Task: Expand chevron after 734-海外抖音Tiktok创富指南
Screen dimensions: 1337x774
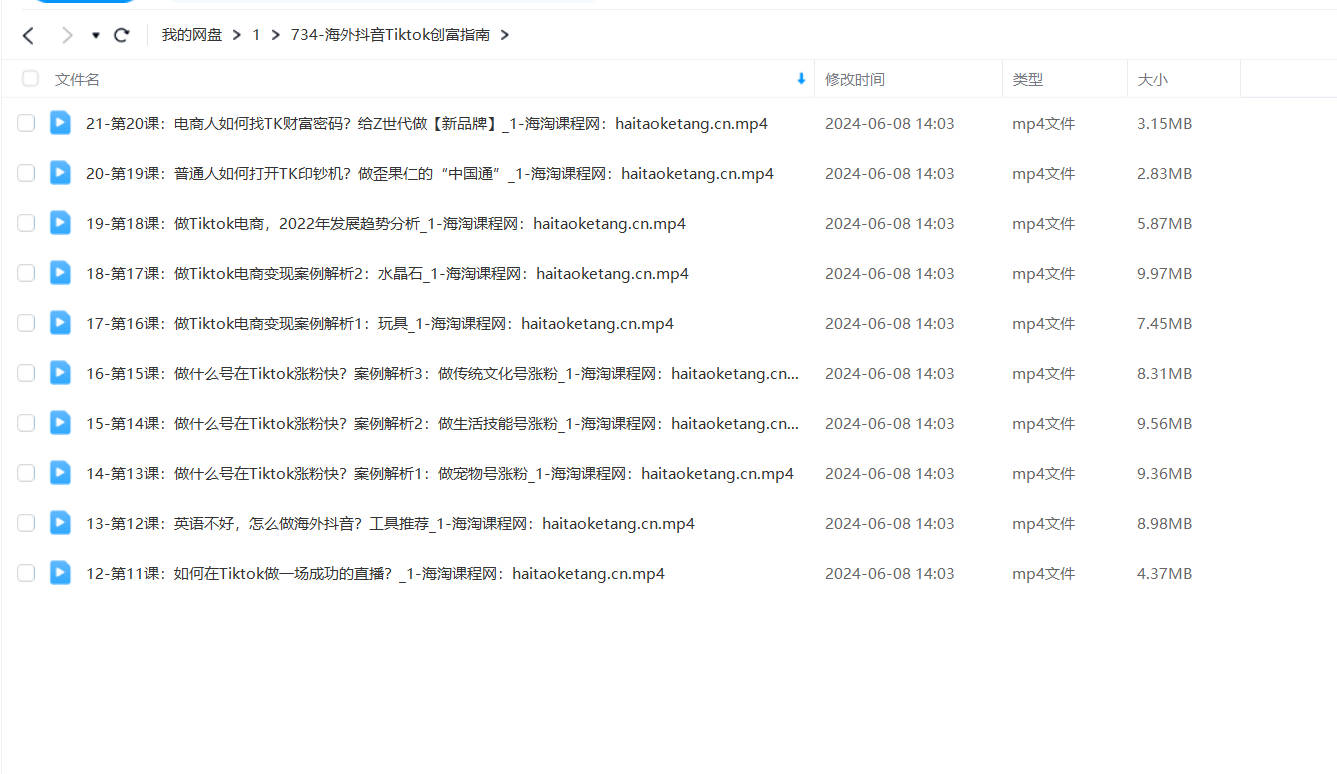Action: 504,35
